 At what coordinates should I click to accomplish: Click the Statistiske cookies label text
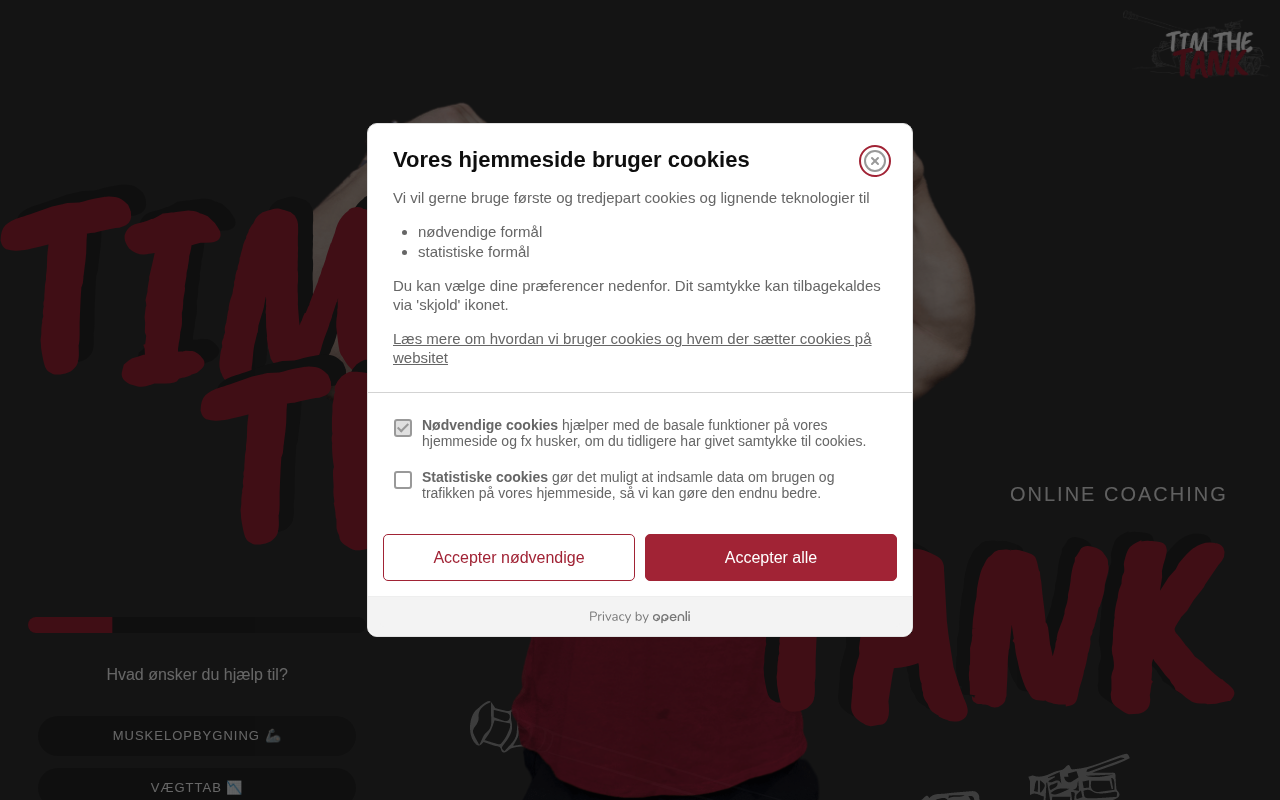pyautogui.click(x=485, y=477)
